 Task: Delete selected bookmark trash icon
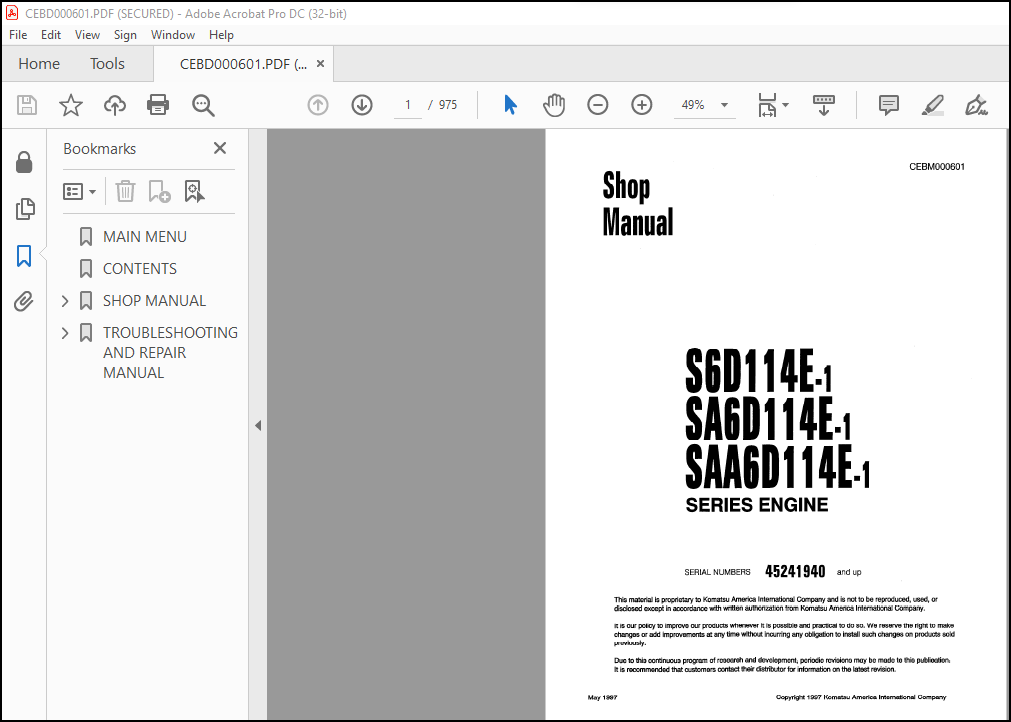[125, 191]
